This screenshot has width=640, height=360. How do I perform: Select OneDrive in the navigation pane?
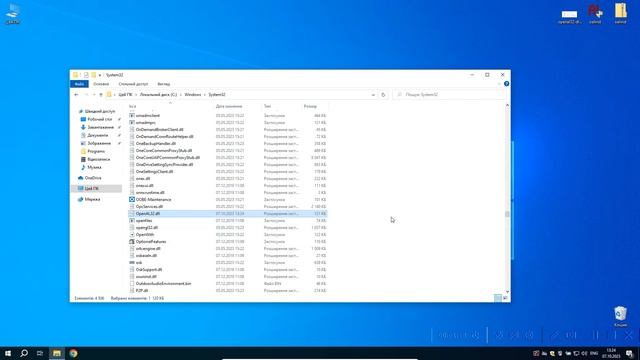[93, 178]
